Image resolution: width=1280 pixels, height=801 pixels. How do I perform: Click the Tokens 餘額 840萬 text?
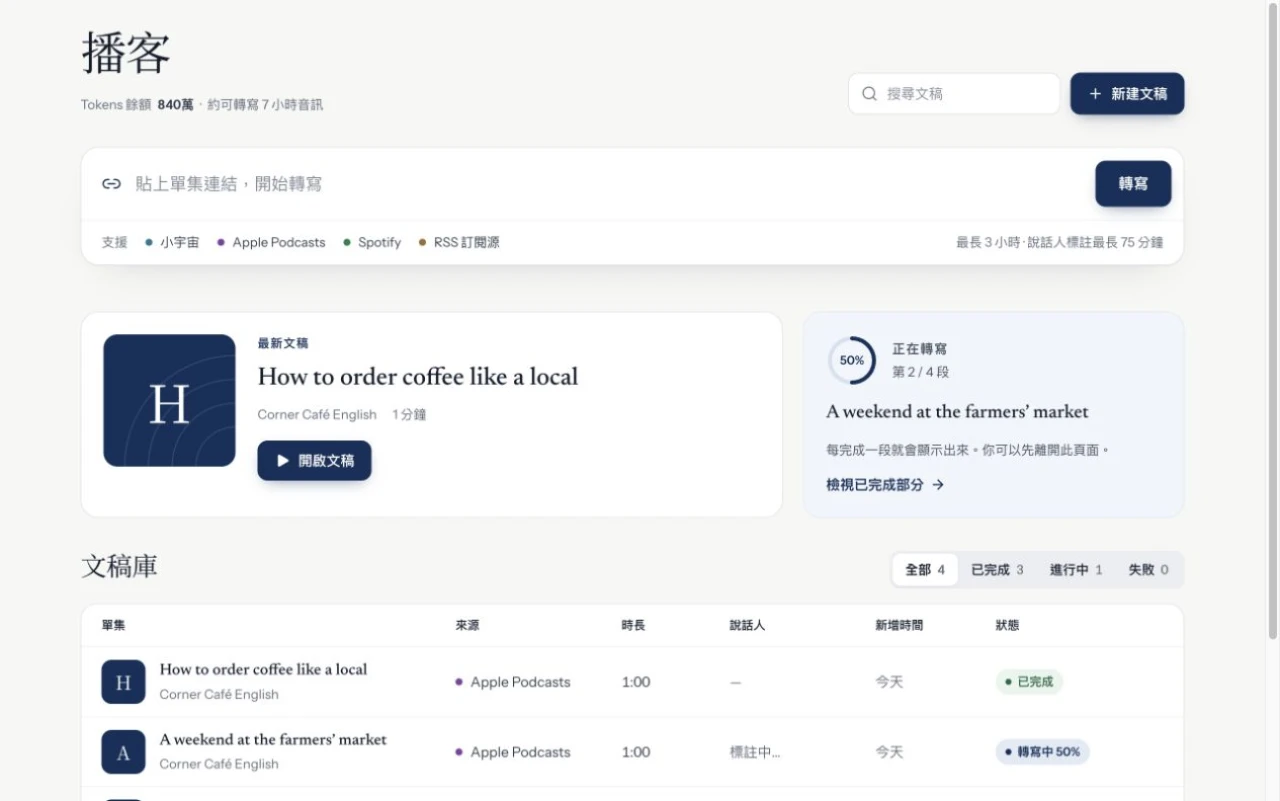pos(138,105)
